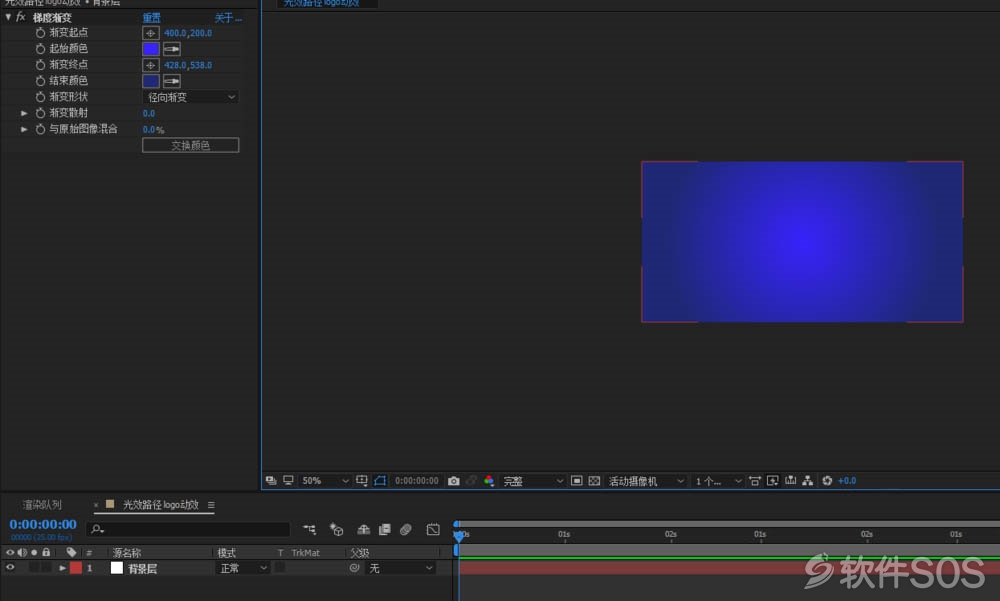Click the 交换颜色 button
Viewport: 1000px width, 601px height.
click(x=191, y=145)
